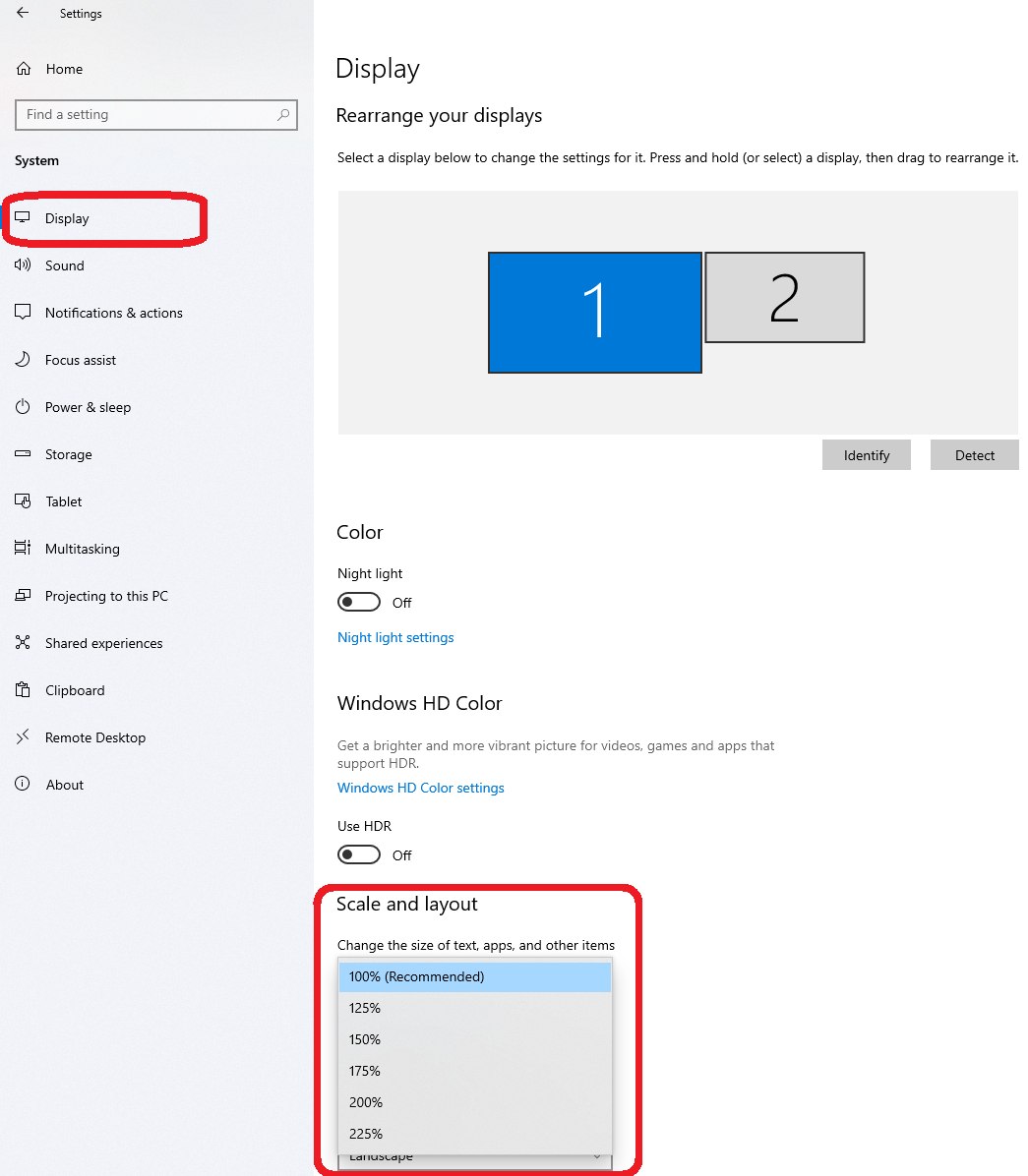Select 125% scale option
This screenshot has height=1176, width=1028.
click(475, 1008)
